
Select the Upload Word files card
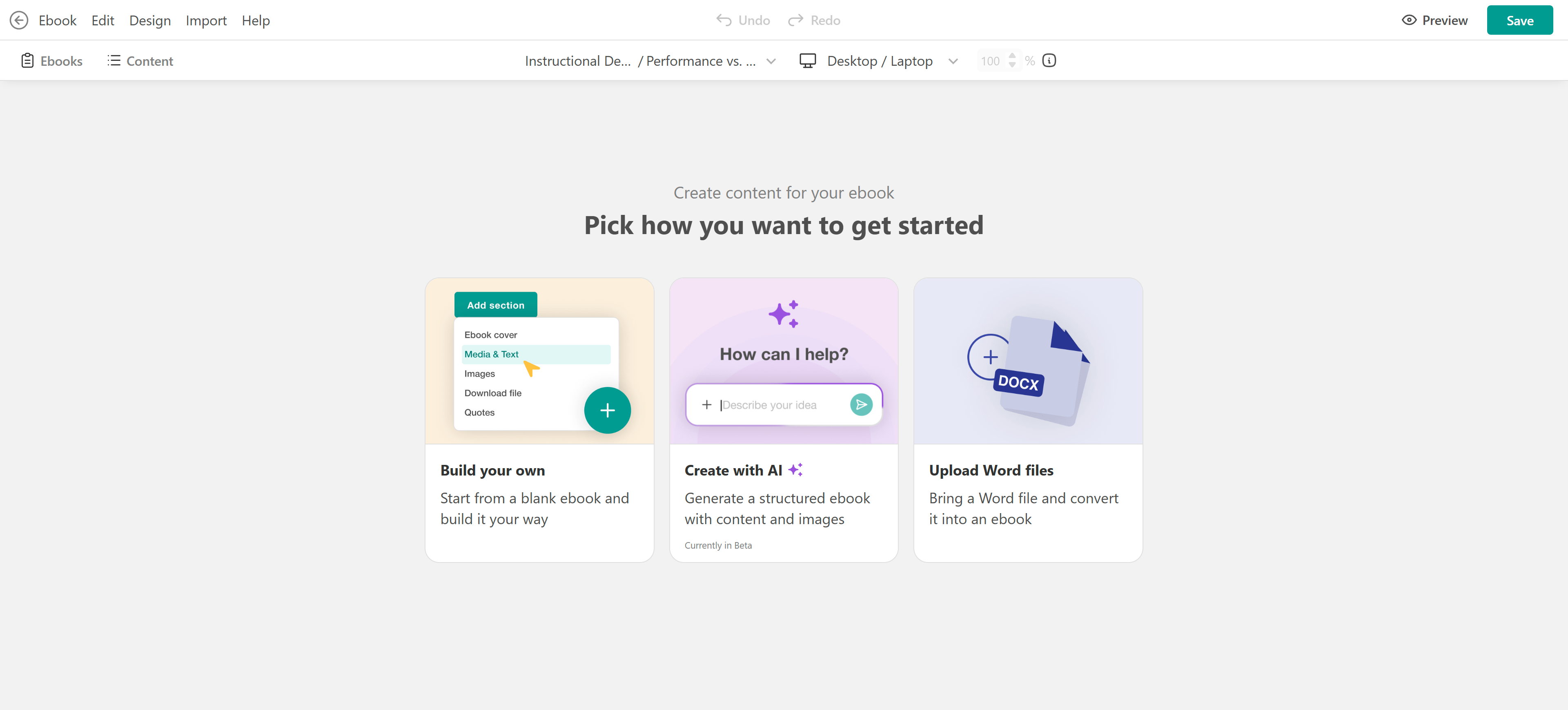[1027, 420]
